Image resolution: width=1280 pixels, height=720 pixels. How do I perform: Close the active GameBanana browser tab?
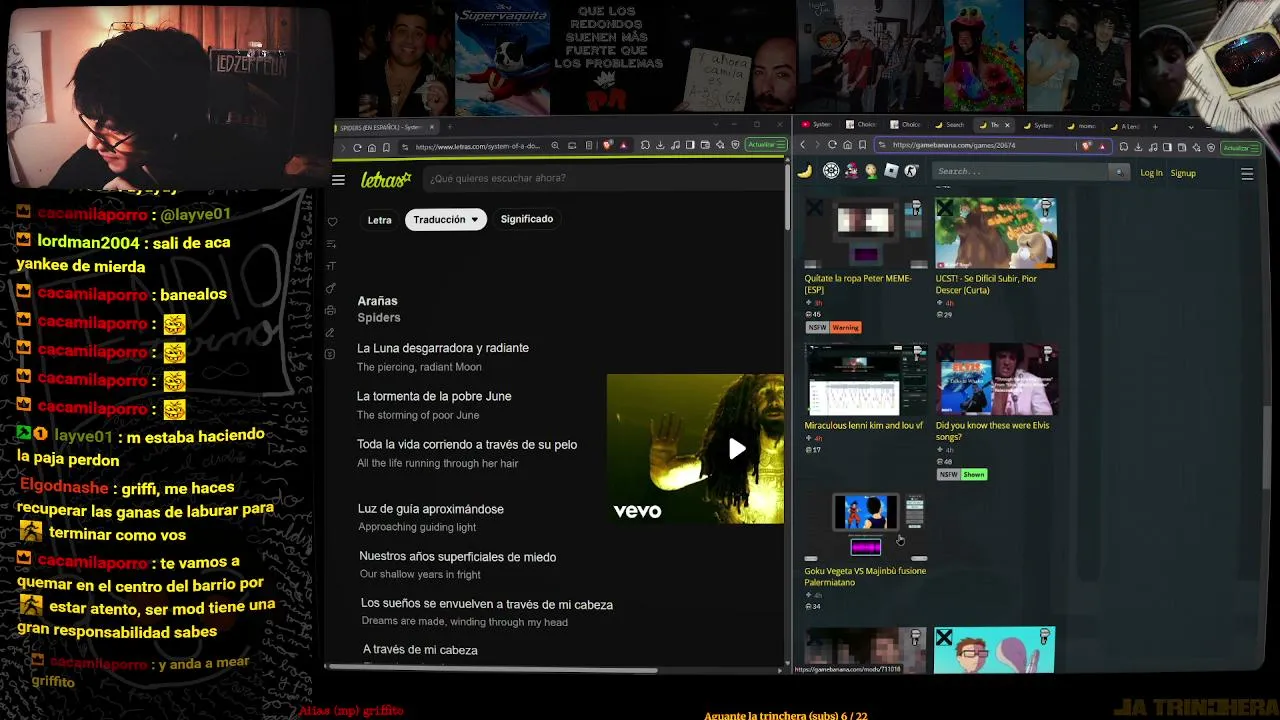(x=1007, y=125)
